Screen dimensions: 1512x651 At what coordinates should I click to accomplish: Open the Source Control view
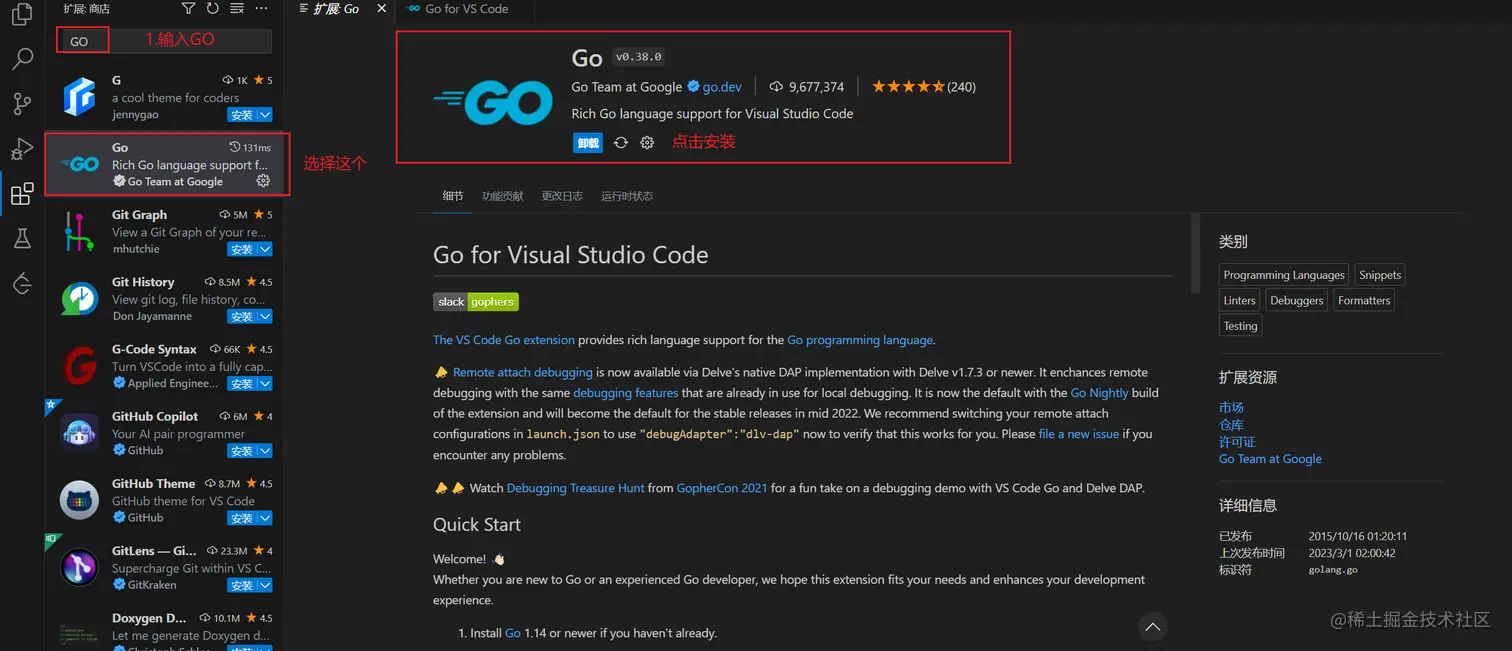coord(21,103)
